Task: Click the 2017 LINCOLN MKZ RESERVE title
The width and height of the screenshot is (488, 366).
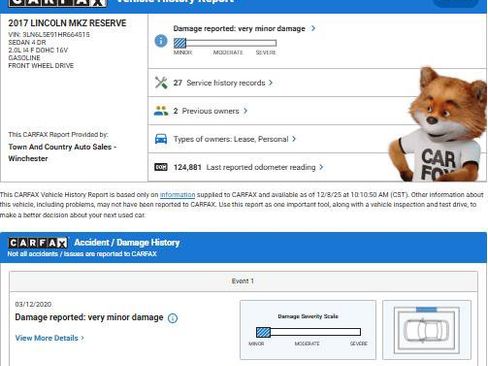Action: click(x=67, y=23)
